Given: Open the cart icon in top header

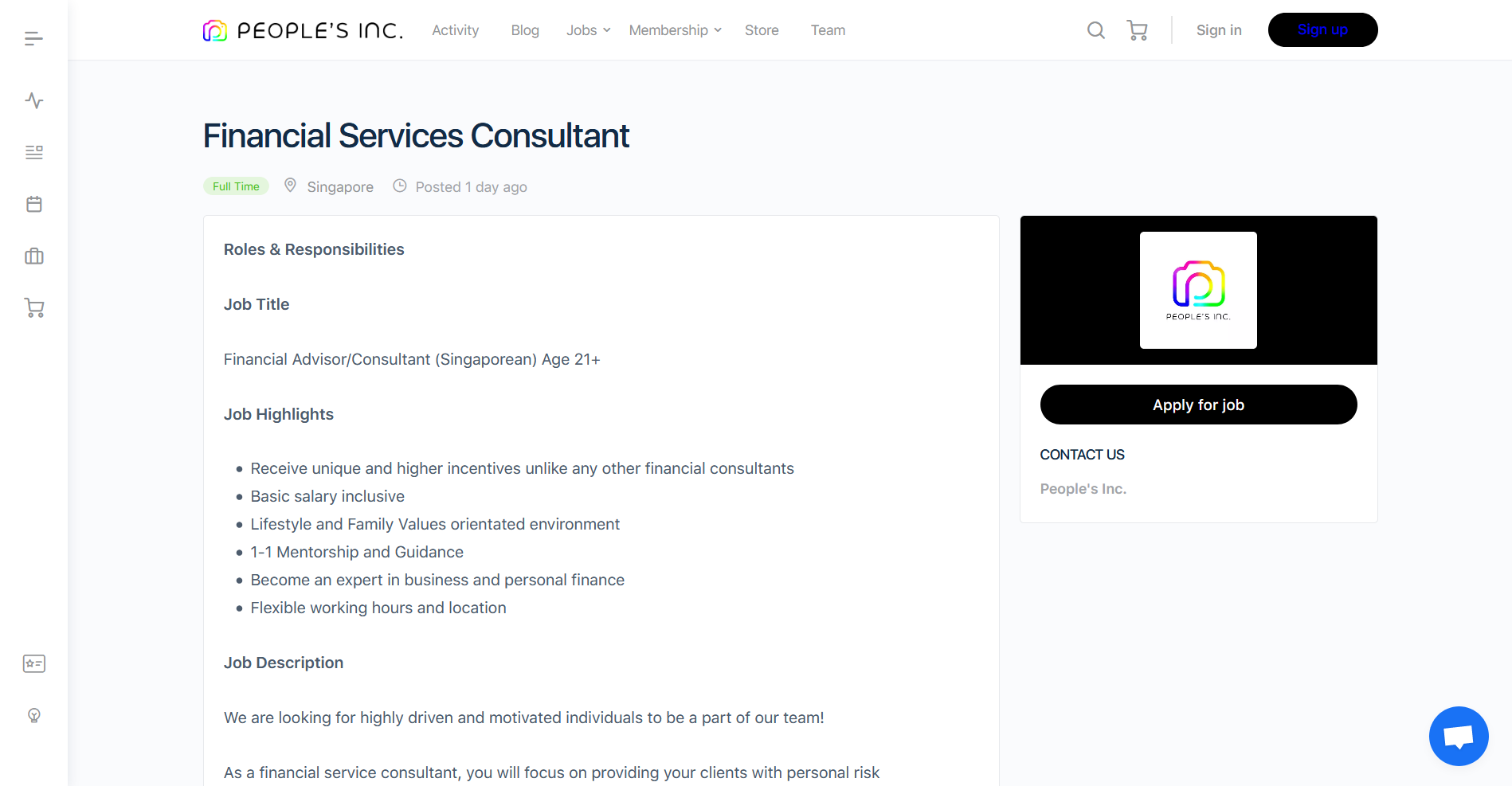Looking at the screenshot, I should pyautogui.click(x=1137, y=30).
